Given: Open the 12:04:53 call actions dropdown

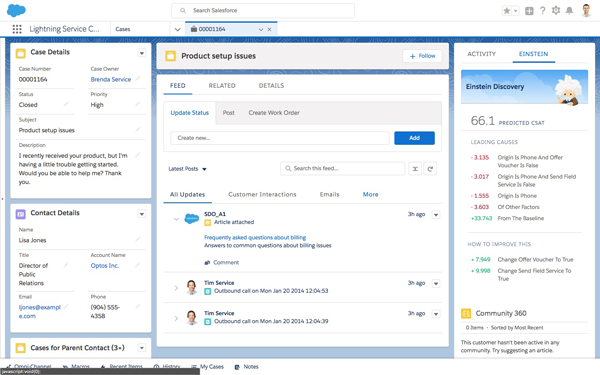Looking at the screenshot, I should pyautogui.click(x=436, y=284).
